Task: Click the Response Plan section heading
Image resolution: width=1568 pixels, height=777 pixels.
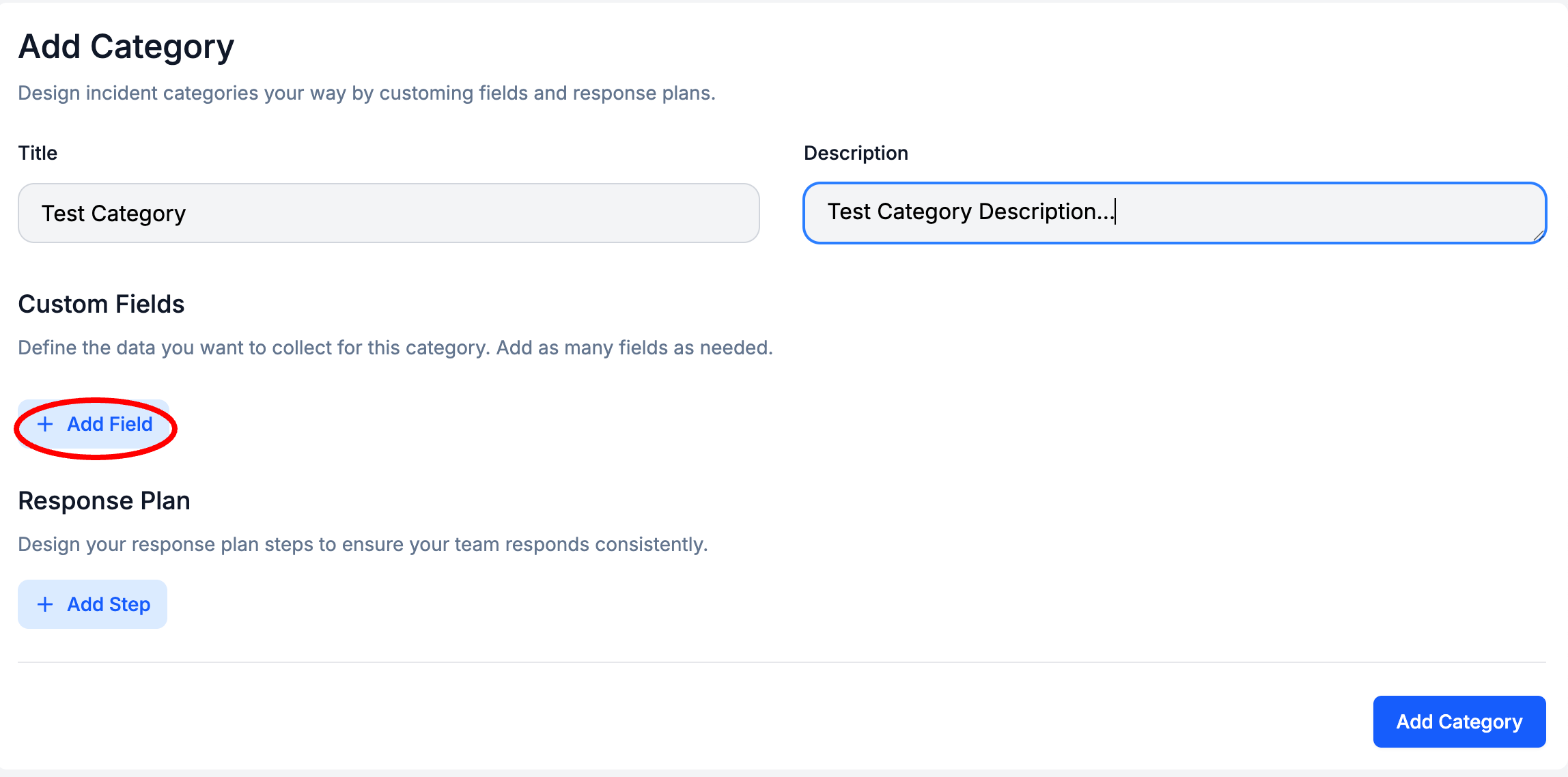Action: tap(104, 501)
